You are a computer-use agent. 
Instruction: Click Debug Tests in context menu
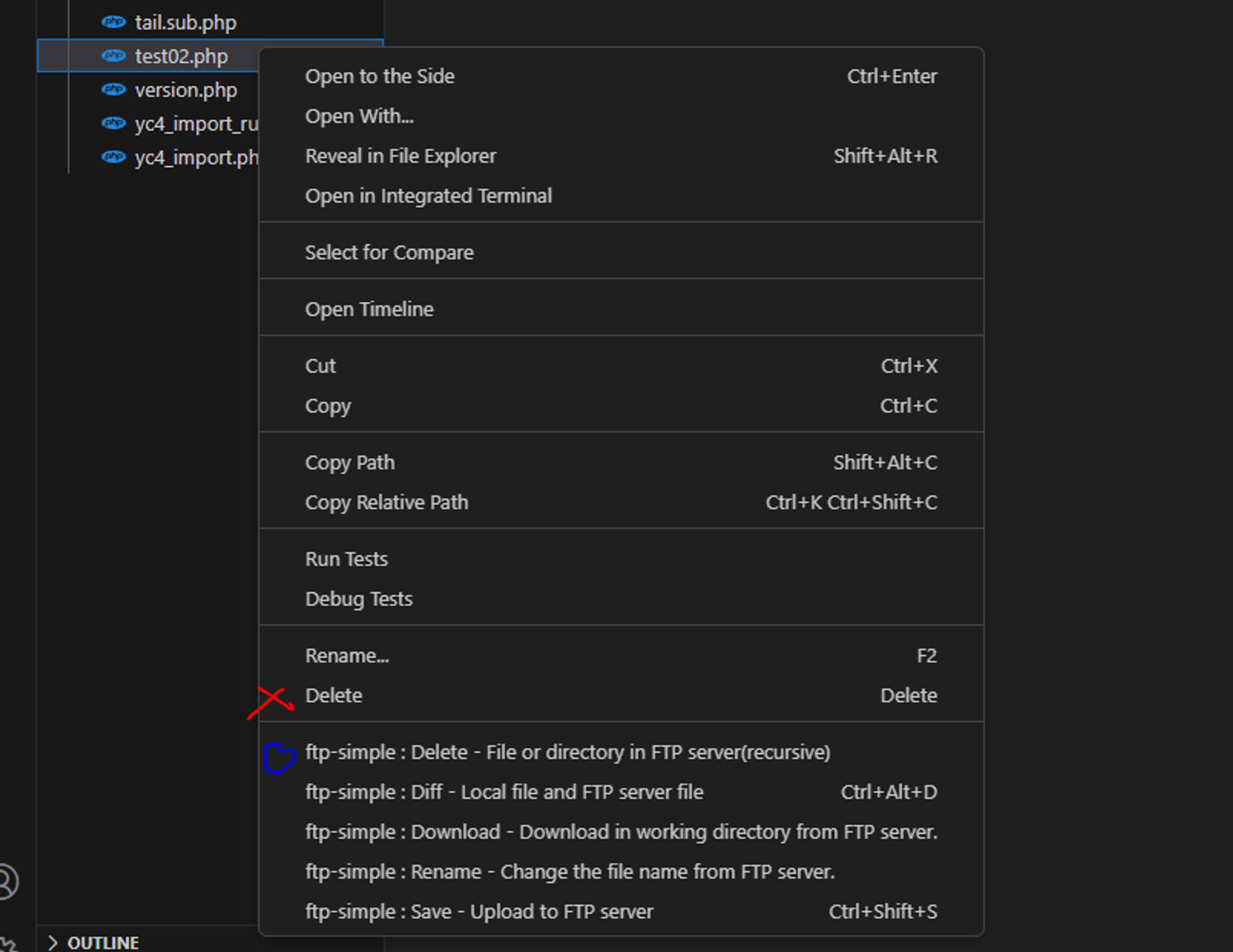tap(359, 599)
